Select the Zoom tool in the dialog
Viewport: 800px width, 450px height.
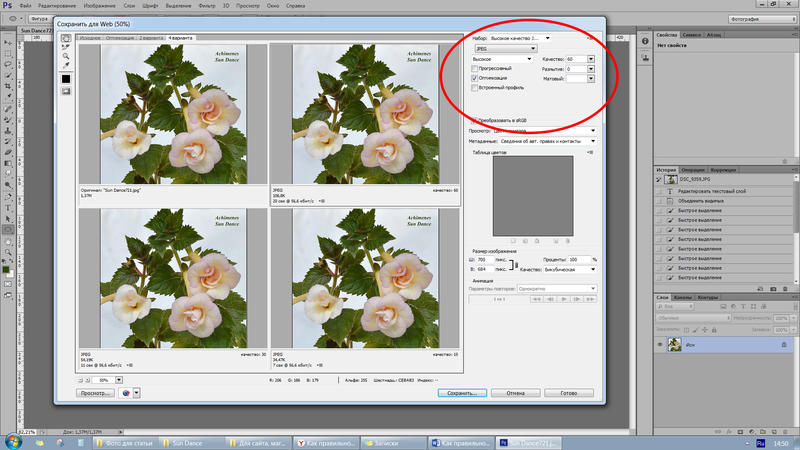(x=66, y=56)
